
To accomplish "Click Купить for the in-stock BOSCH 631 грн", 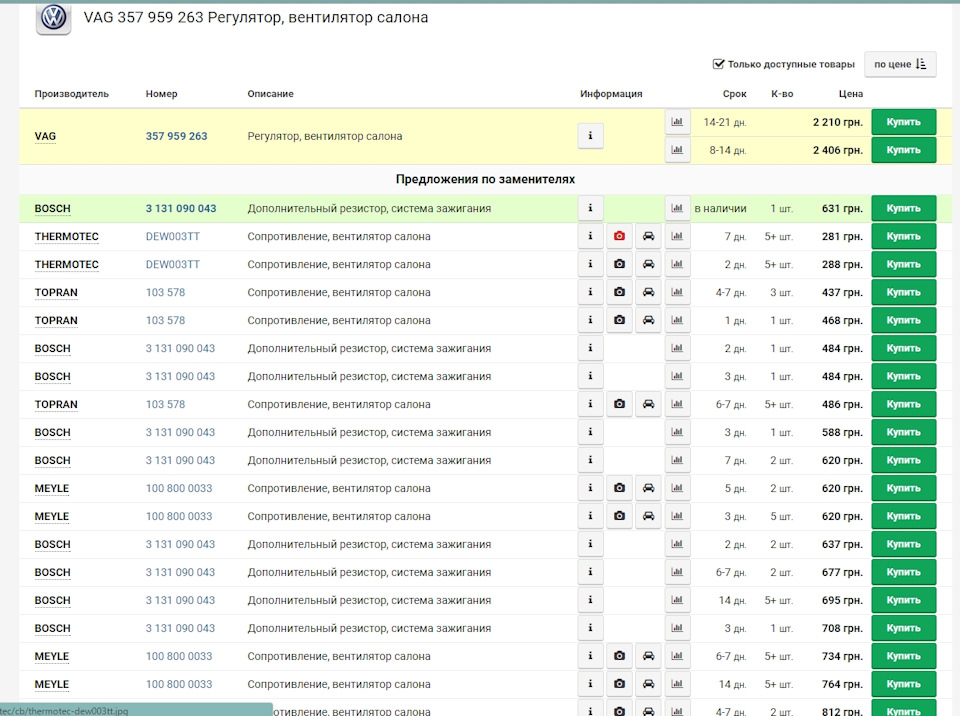I will tap(904, 208).
